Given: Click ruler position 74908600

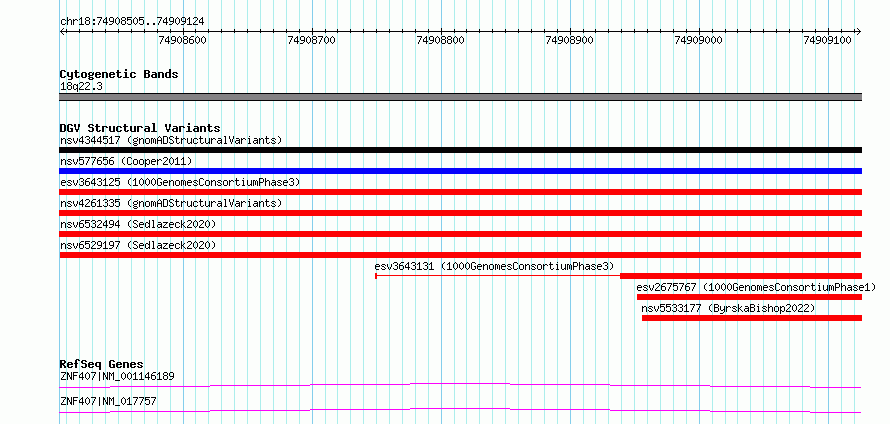Looking at the screenshot, I should coord(183,40).
